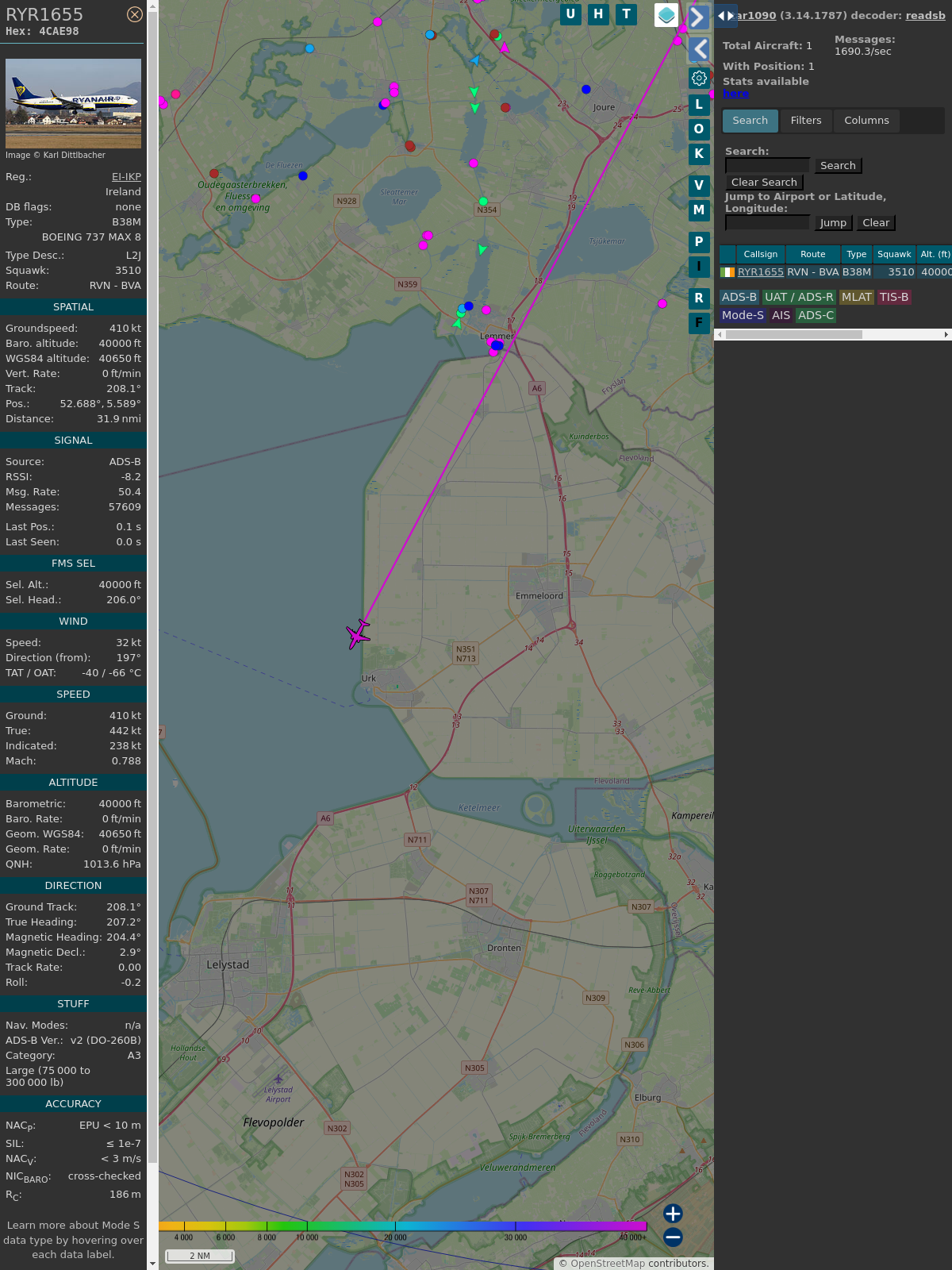The height and width of the screenshot is (1270, 952).
Task: Select the RYR1655 plane icon on map
Action: [x=358, y=634]
